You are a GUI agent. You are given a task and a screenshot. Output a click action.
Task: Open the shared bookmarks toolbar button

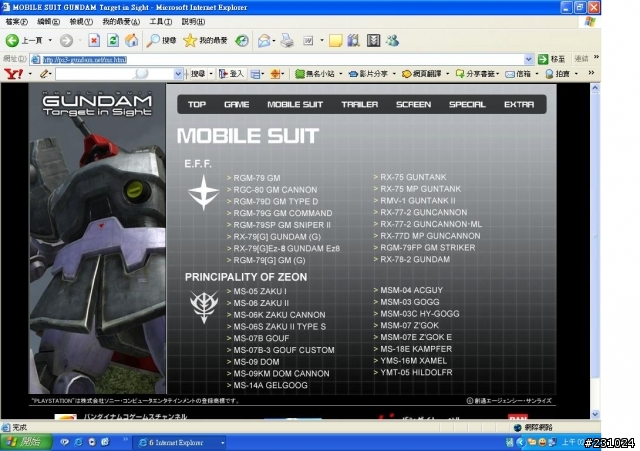pos(476,74)
